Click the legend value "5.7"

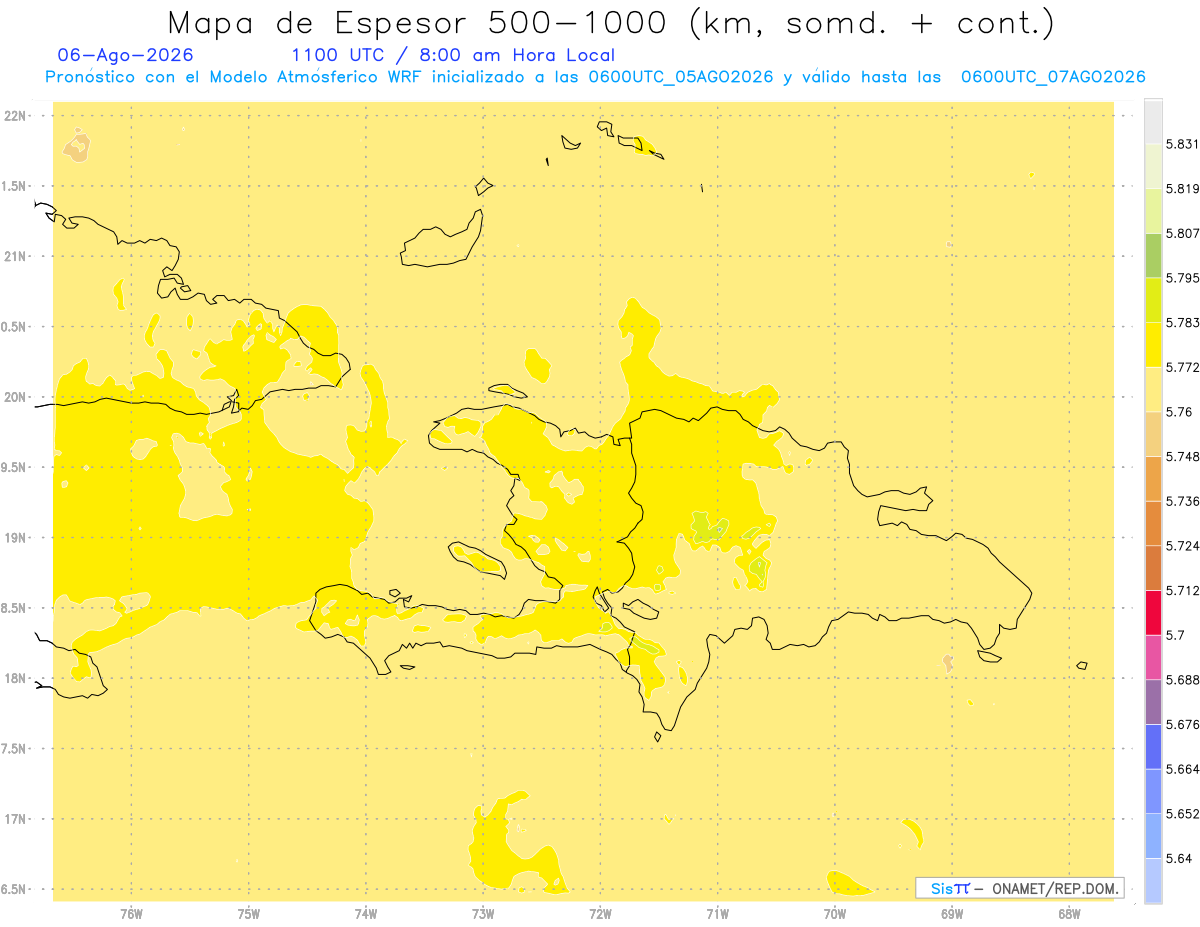click(1175, 635)
